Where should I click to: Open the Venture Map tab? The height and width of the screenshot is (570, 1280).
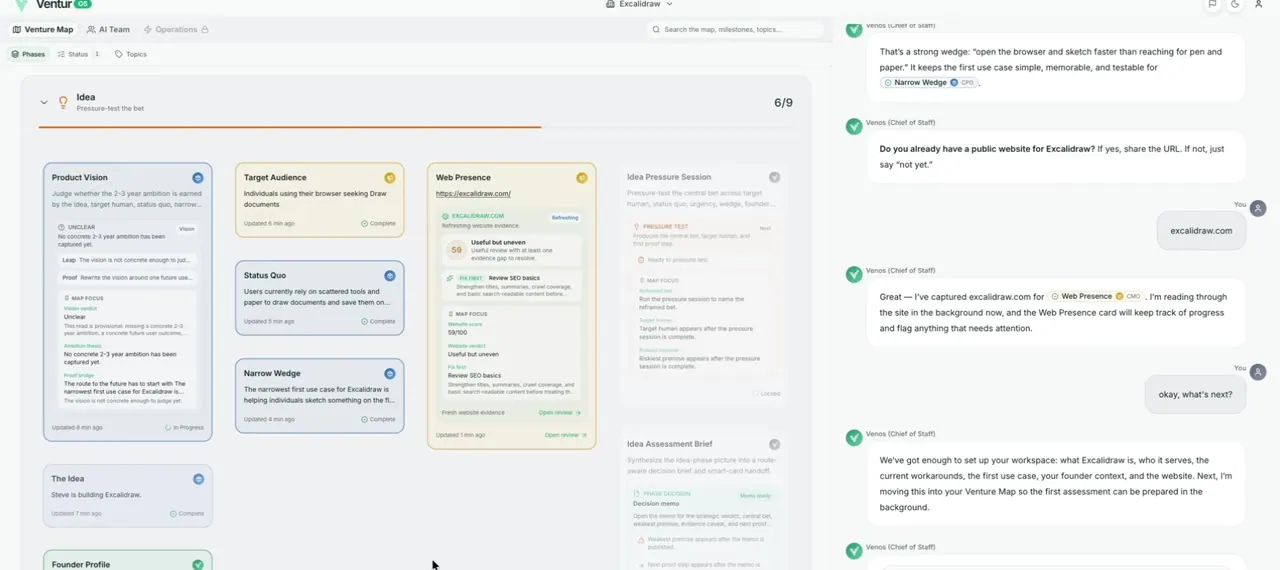[x=42, y=30]
